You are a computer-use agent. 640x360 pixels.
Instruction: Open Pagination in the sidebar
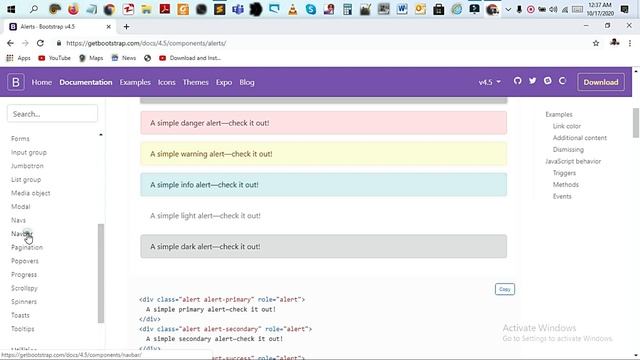[x=27, y=247]
